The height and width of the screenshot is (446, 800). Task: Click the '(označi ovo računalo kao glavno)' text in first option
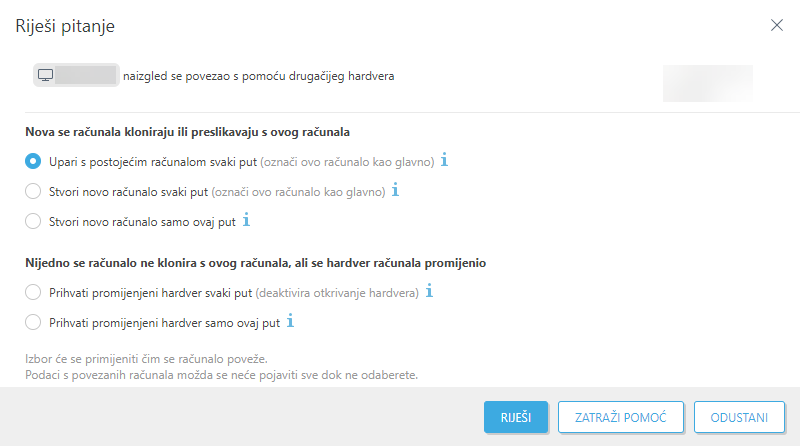click(347, 162)
